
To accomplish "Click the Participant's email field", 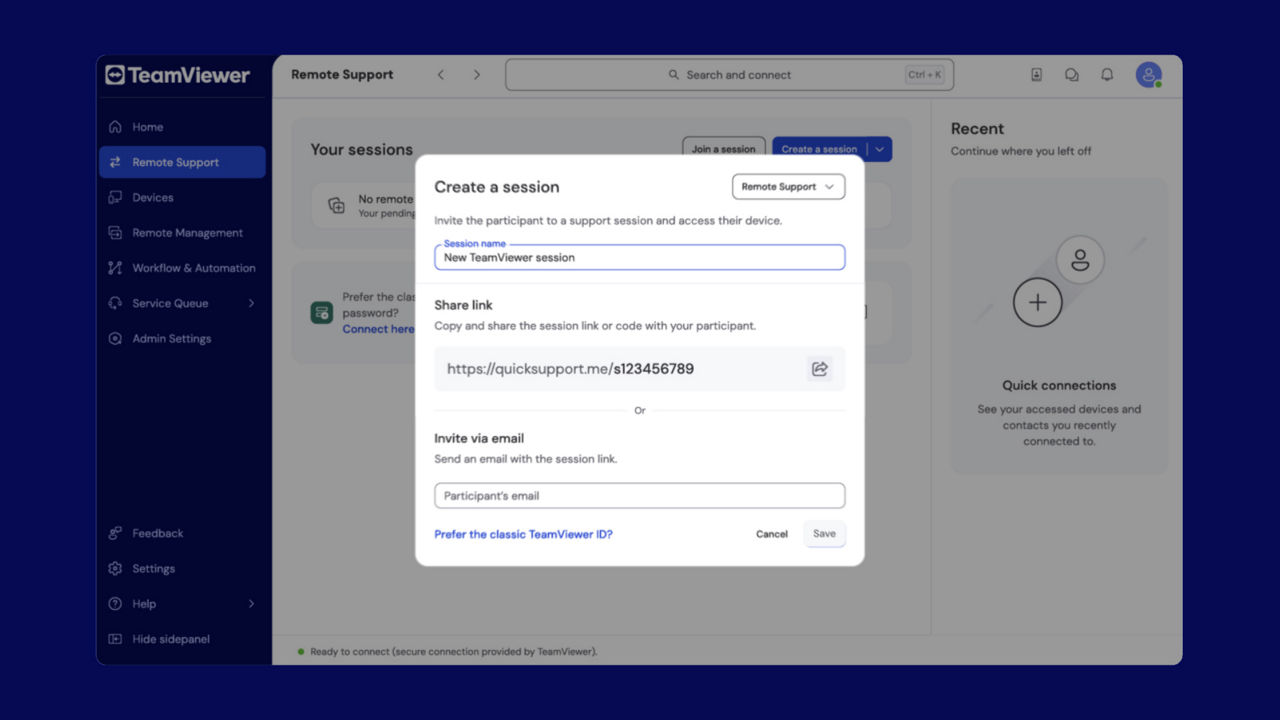I will tap(640, 496).
